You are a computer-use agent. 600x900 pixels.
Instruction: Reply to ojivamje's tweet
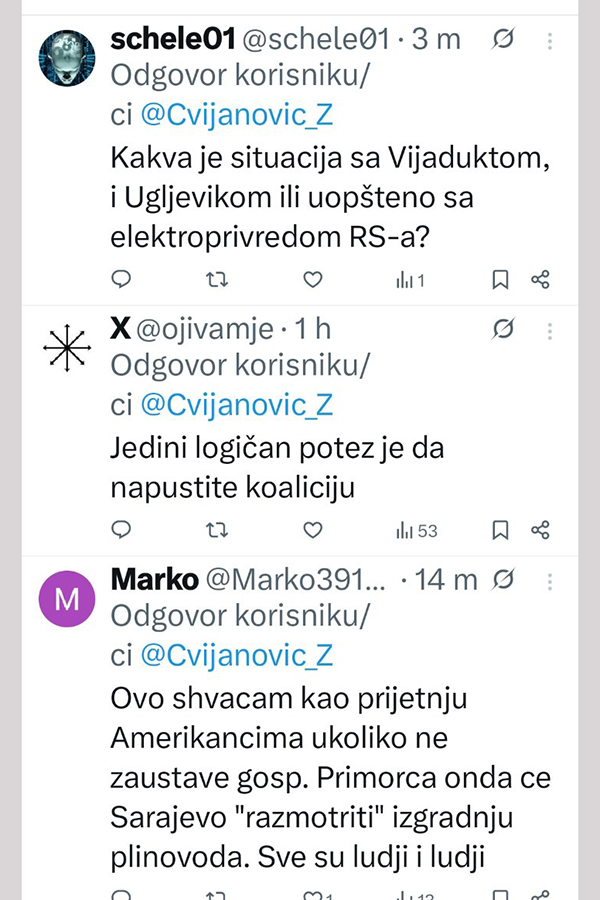coord(121,530)
